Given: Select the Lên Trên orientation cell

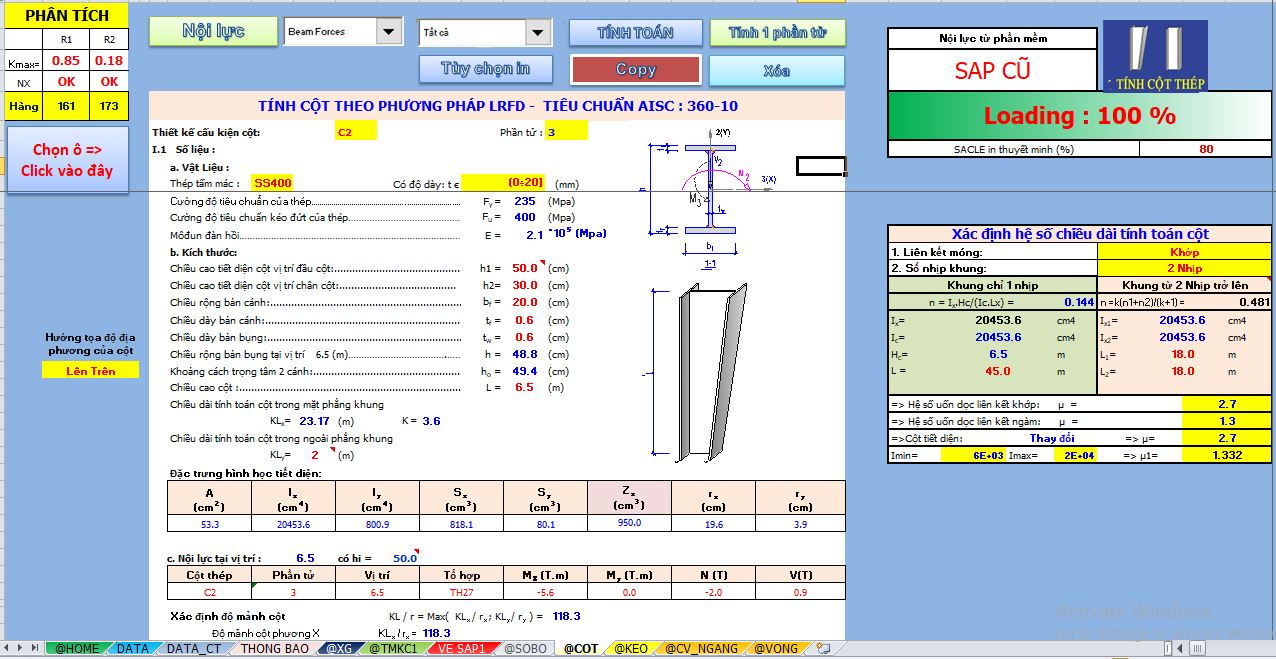Looking at the screenshot, I should click(91, 371).
